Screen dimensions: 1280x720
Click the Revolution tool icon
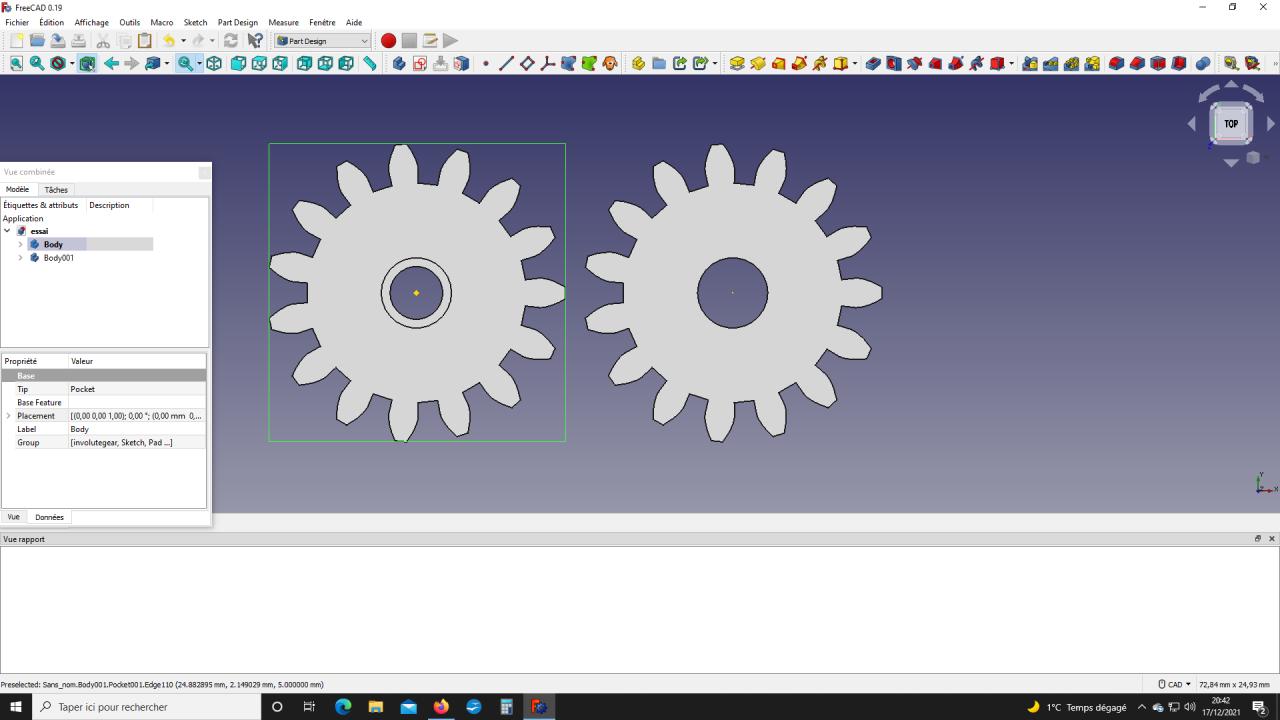point(758,64)
